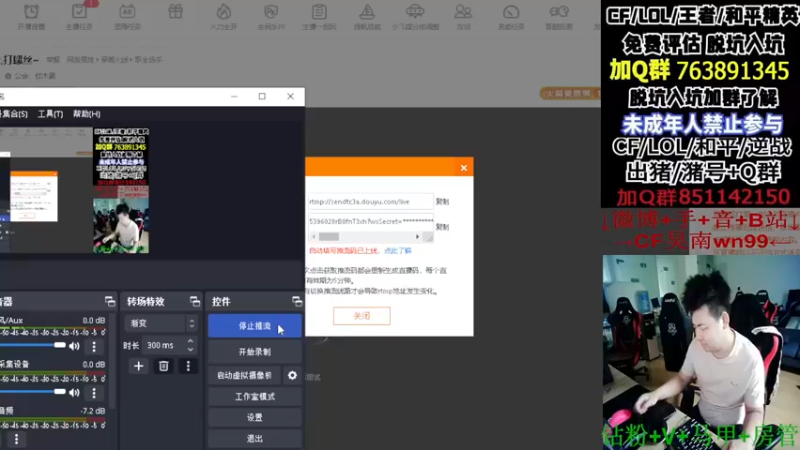Click the OBS preview canvas thumbnail
The height and width of the screenshot is (450, 800).
[x=74, y=190]
